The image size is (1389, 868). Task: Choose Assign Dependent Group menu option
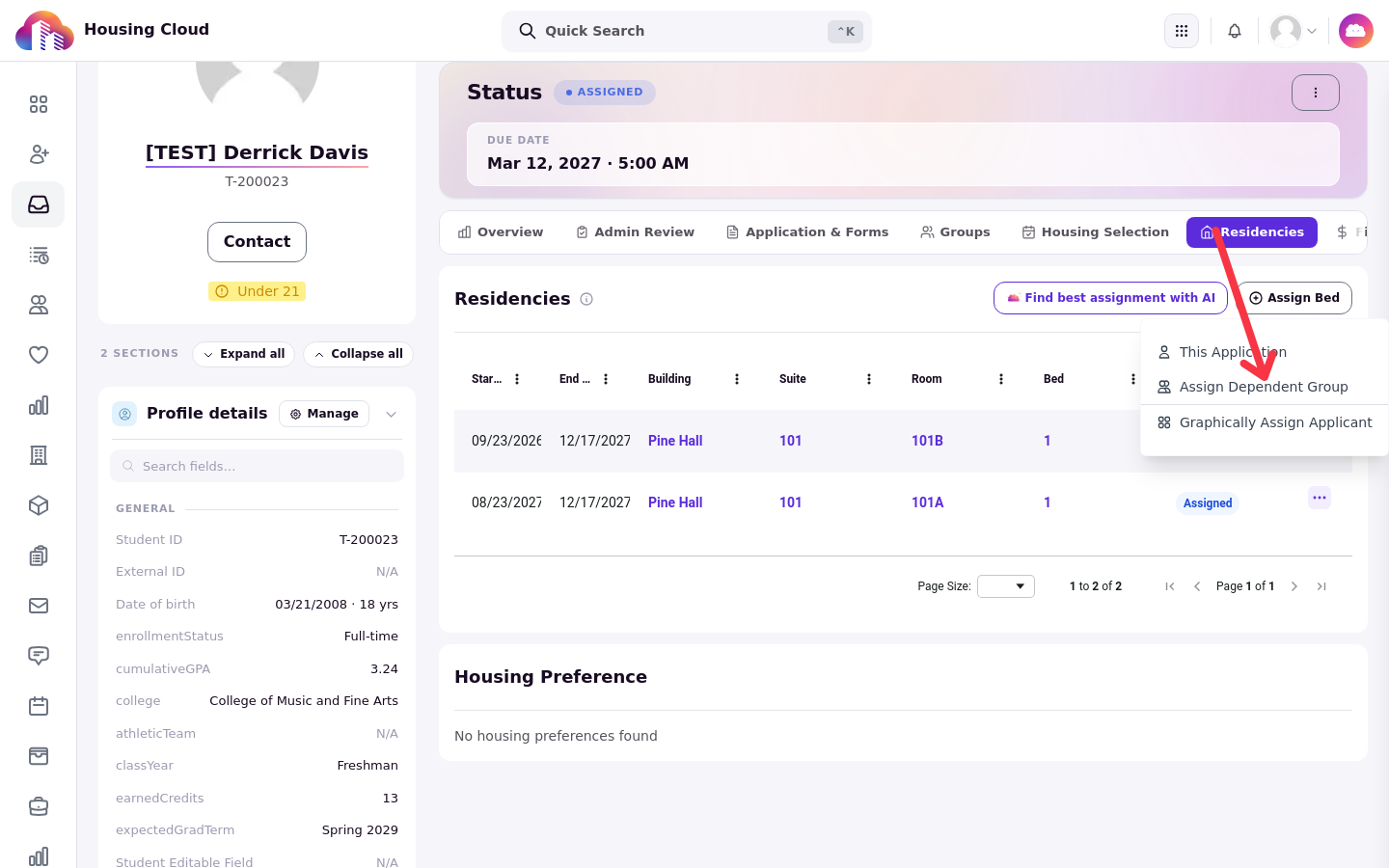[1264, 387]
